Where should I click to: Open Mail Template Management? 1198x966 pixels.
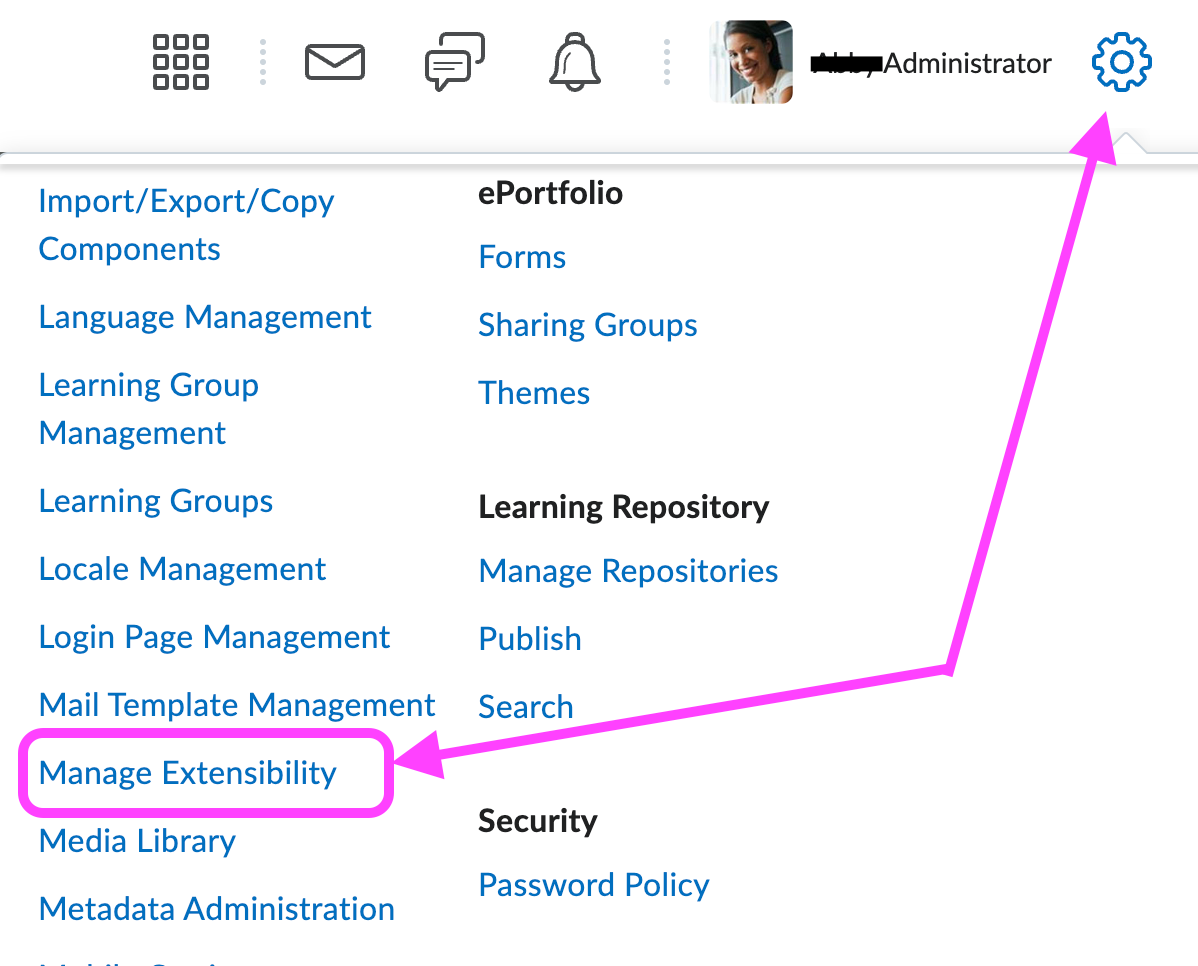coord(237,705)
